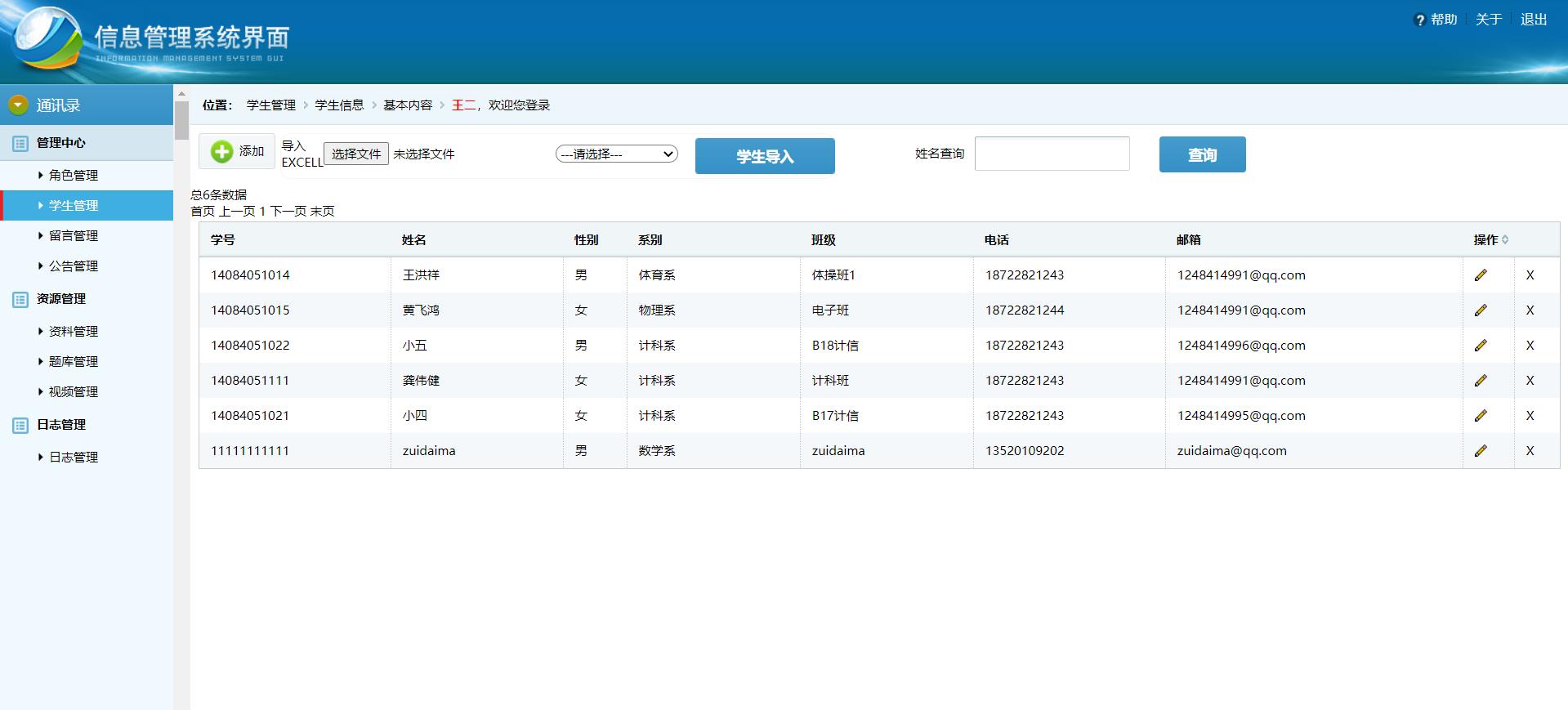1568x710 pixels.
Task: Open 公告管理 in the sidebar
Action: click(x=73, y=266)
